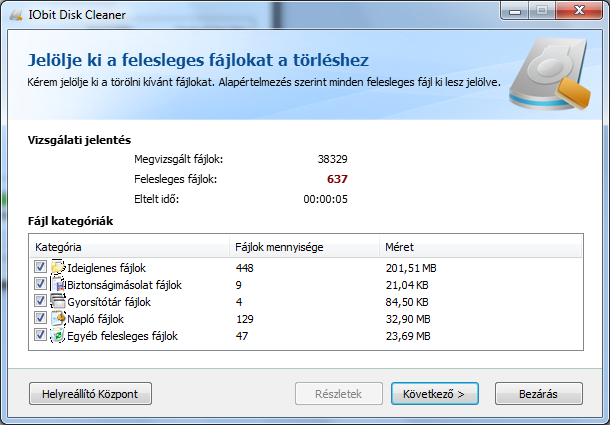Viewport: 610px width, 425px height.
Task: Click the Részletek button
Action: point(338,394)
